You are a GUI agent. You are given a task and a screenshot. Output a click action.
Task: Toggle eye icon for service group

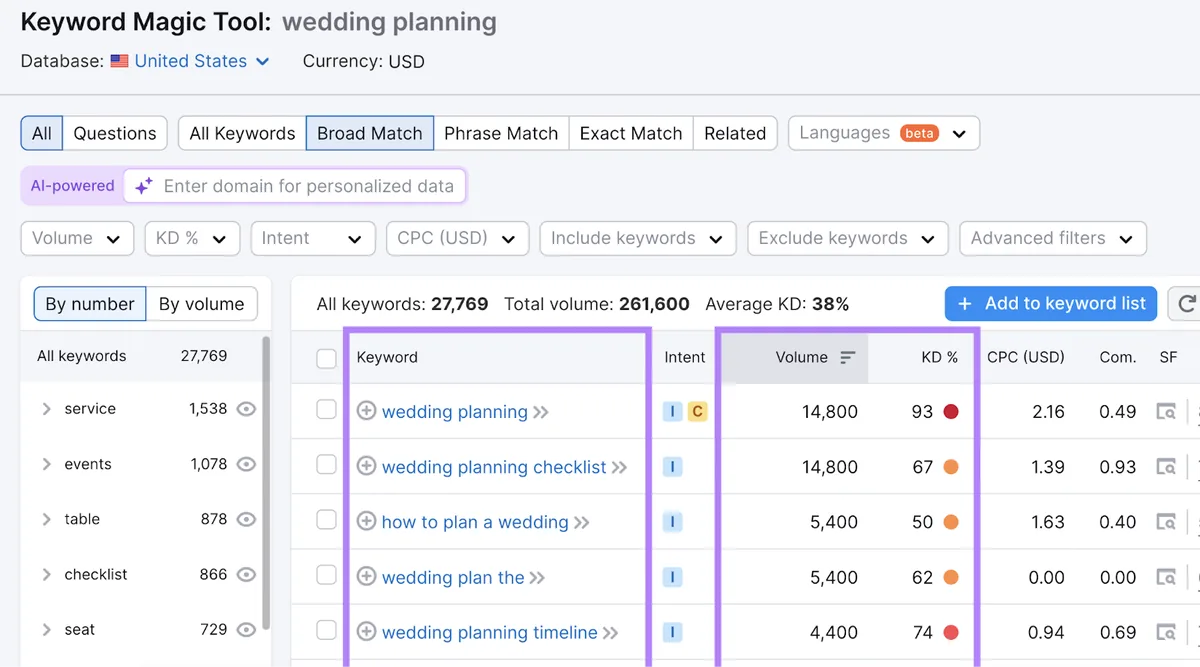pyautogui.click(x=246, y=409)
